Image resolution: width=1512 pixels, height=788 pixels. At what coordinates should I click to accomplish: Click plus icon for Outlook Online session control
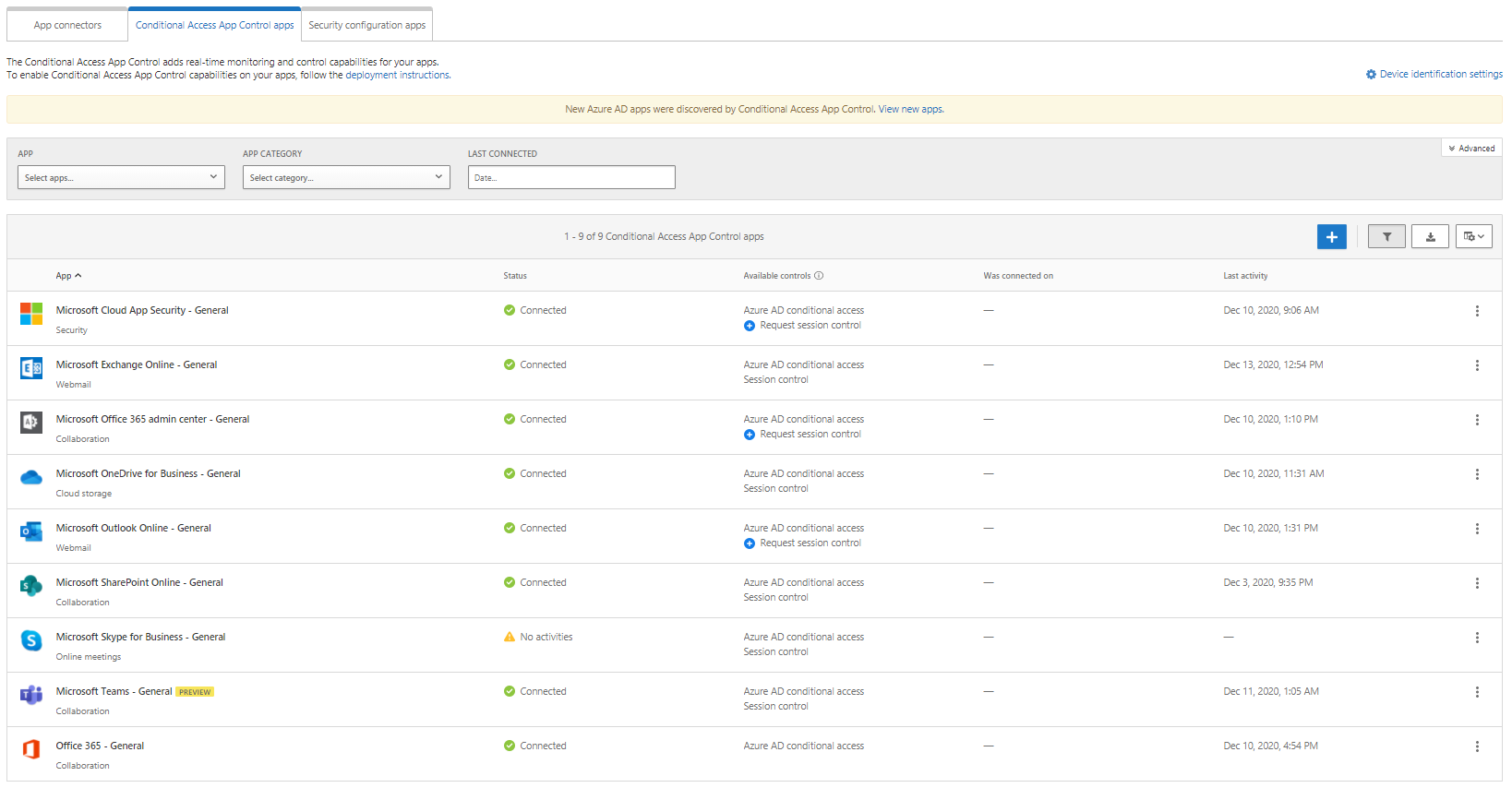(750, 543)
